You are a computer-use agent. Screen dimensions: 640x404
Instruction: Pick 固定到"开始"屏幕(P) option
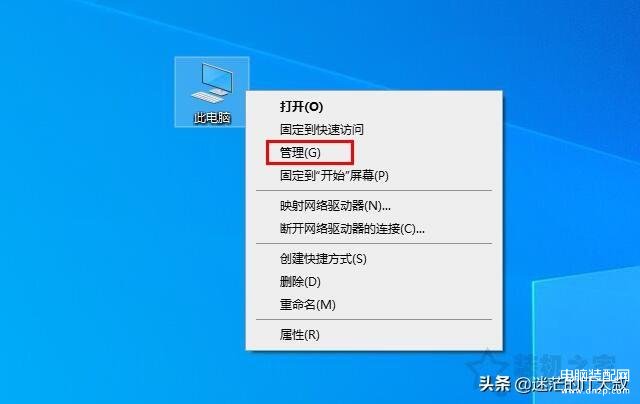click(334, 176)
